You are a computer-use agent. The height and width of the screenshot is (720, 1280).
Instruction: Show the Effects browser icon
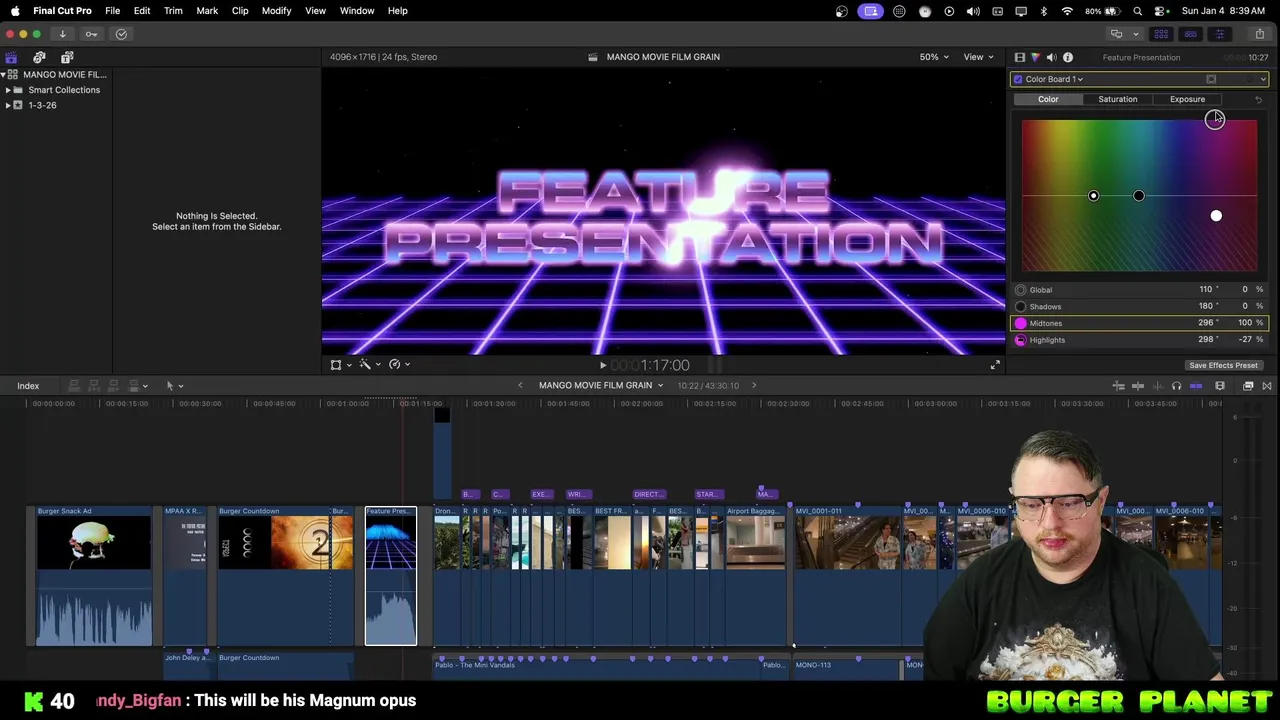[1248, 386]
